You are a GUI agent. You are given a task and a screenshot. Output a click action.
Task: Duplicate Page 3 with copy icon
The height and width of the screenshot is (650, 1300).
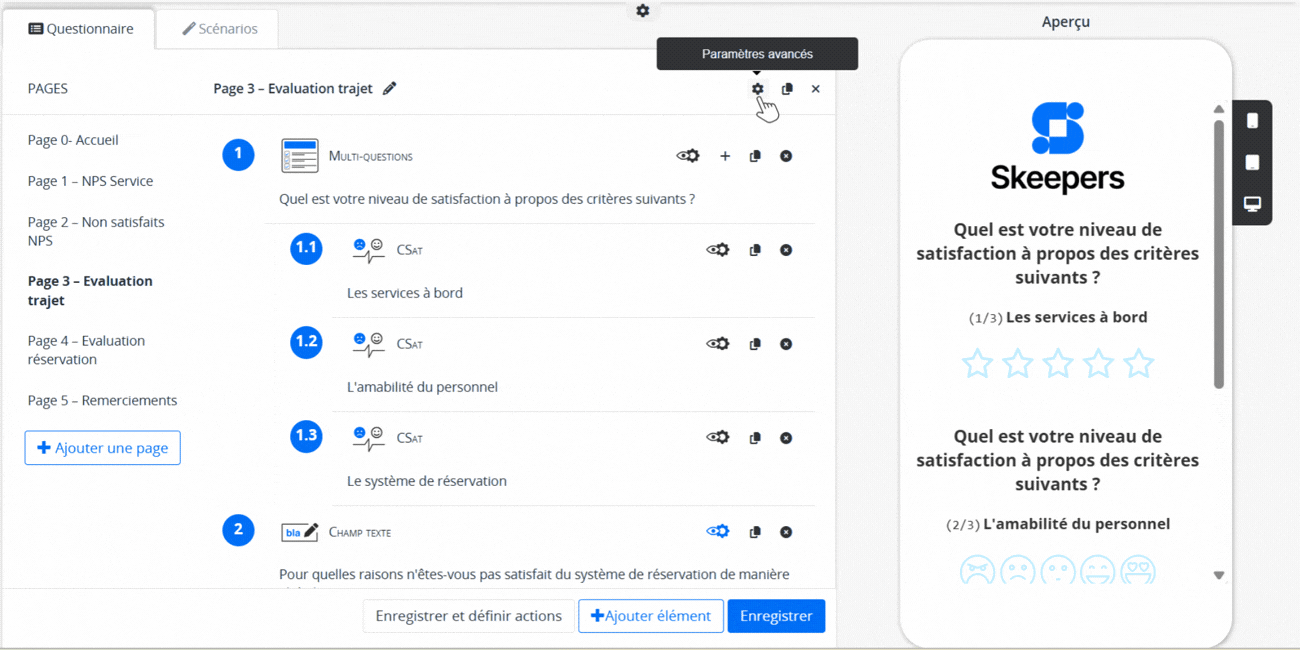click(x=787, y=89)
